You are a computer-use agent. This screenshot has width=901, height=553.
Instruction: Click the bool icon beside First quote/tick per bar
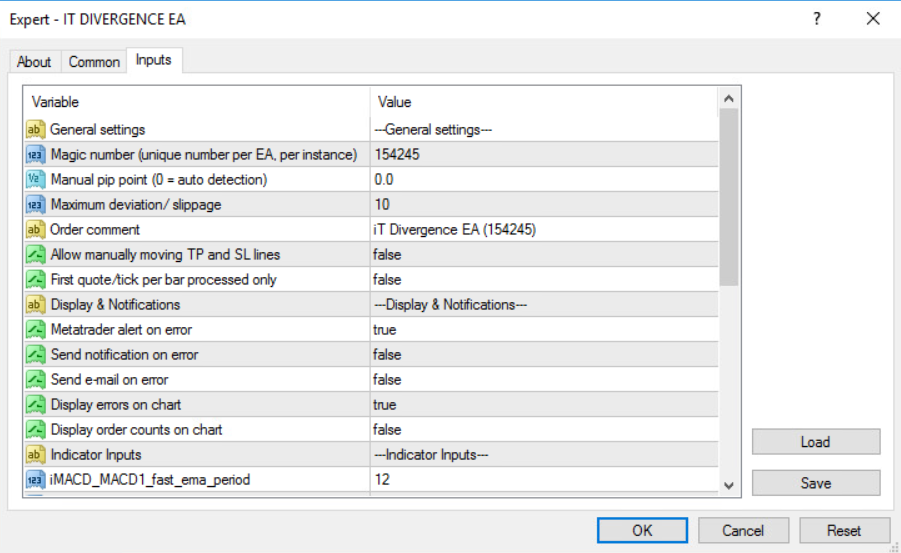(34, 279)
